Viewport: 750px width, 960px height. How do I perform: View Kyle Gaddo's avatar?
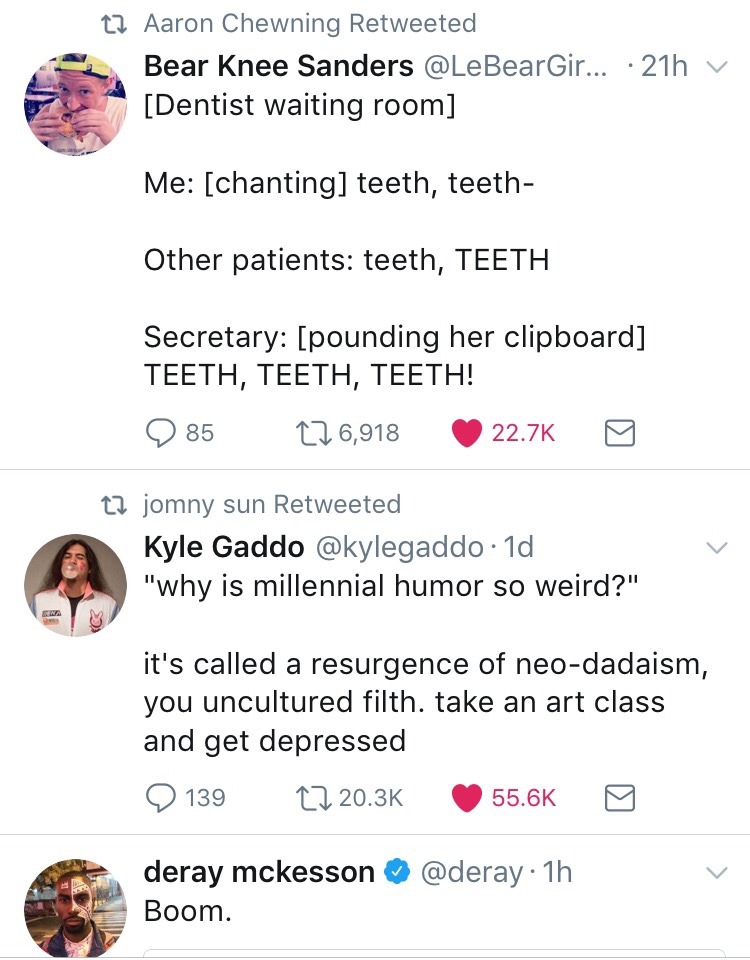76,585
